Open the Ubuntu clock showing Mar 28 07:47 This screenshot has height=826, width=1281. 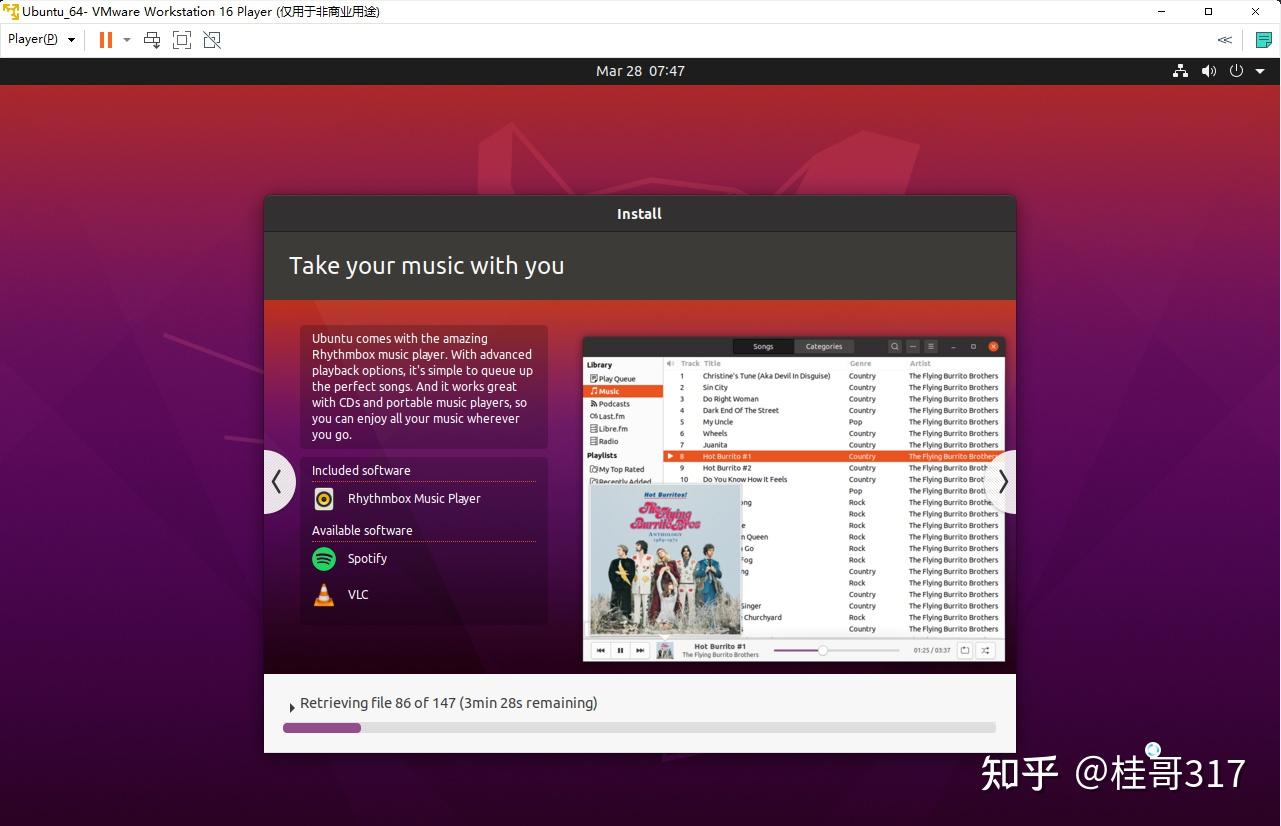(640, 71)
